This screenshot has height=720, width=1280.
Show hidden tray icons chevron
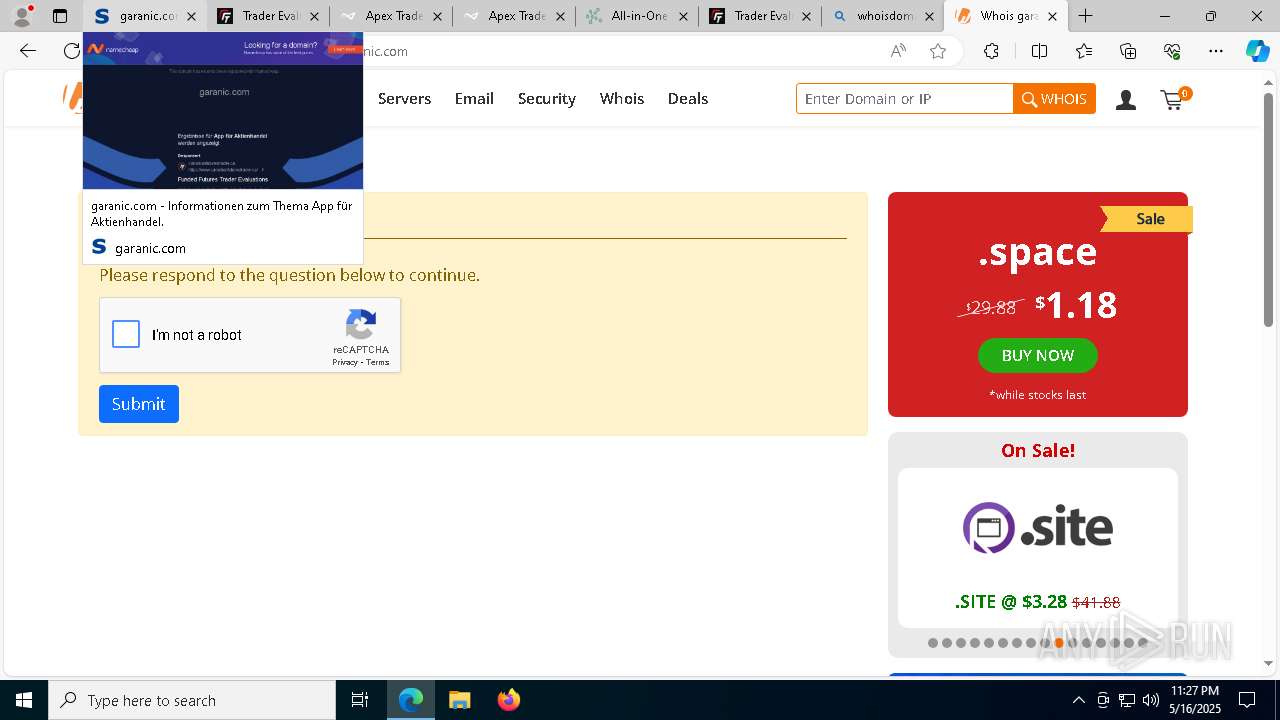1078,700
